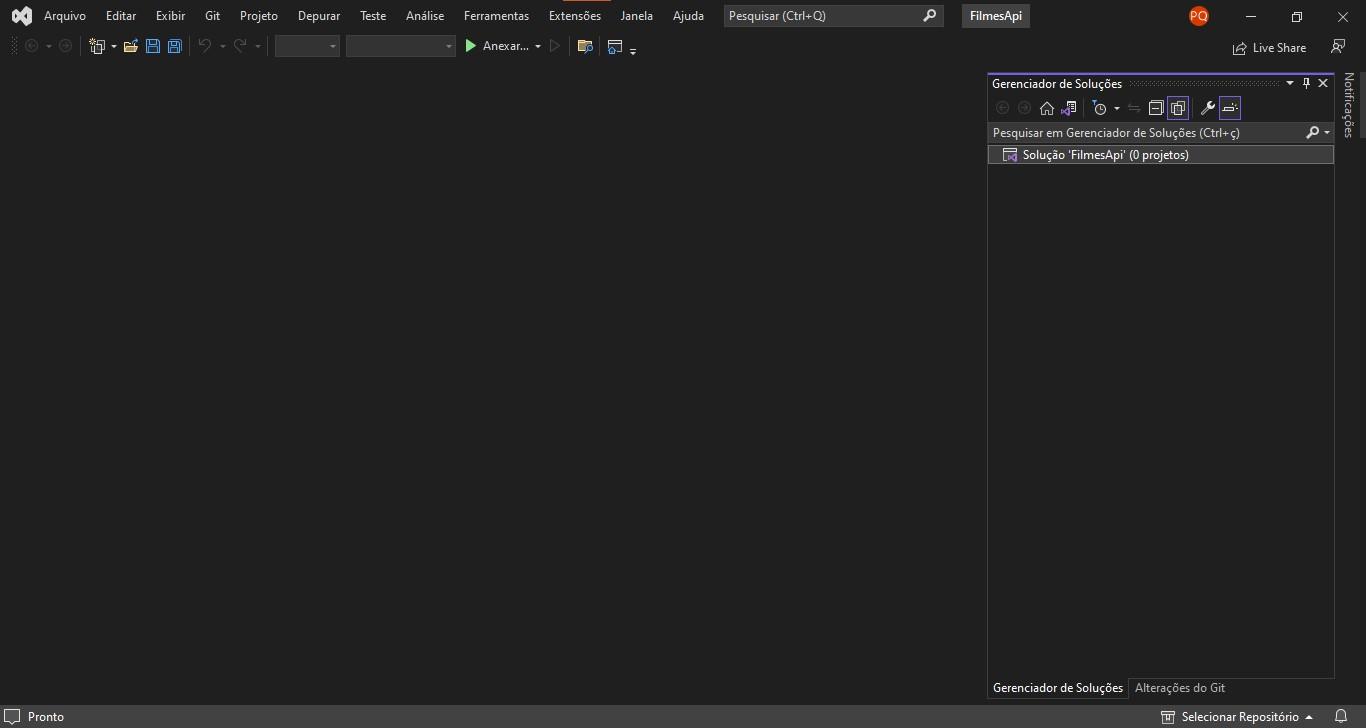Toggle the Preview Selected Items icon

coord(1230,108)
